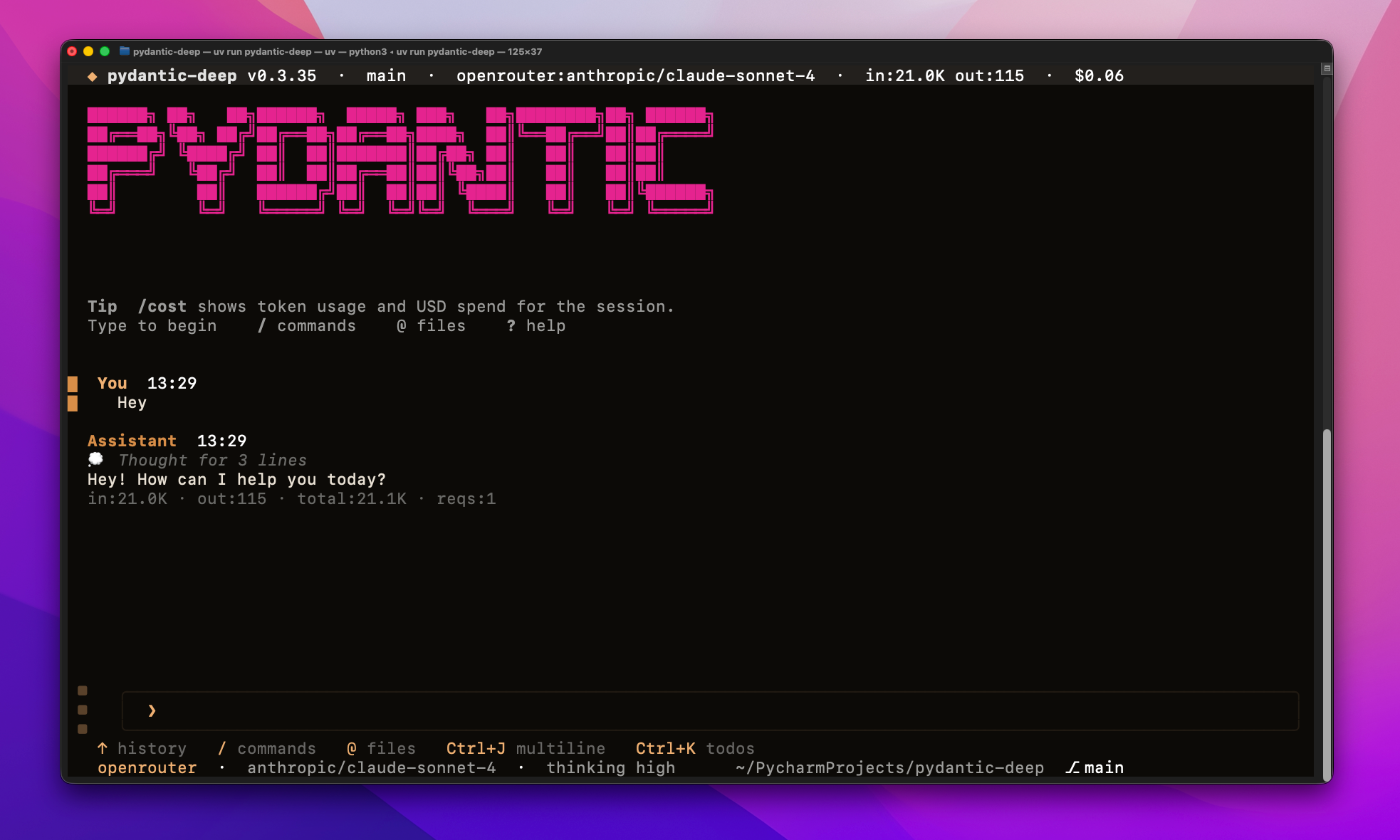This screenshot has height=840, width=1400.
Task: Click the thought bubble icon next to Thought
Action: point(95,460)
